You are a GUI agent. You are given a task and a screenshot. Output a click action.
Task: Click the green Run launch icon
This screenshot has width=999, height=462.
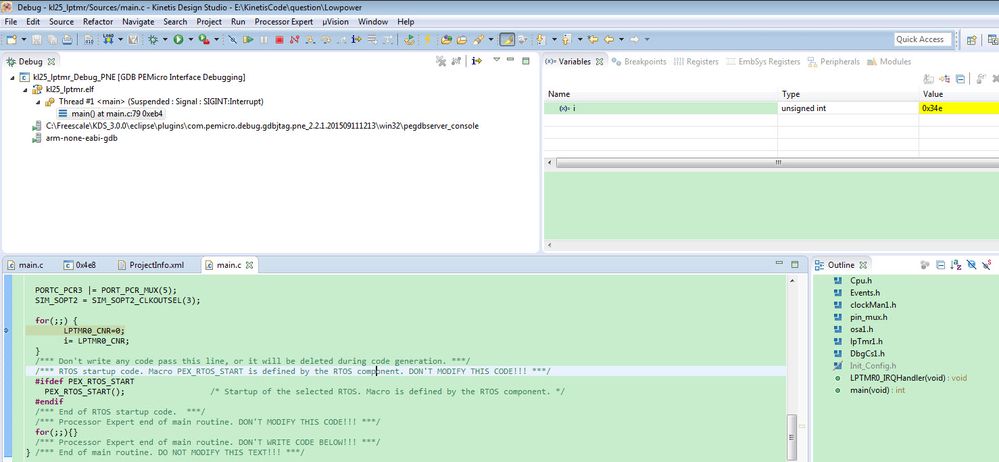[x=178, y=40]
